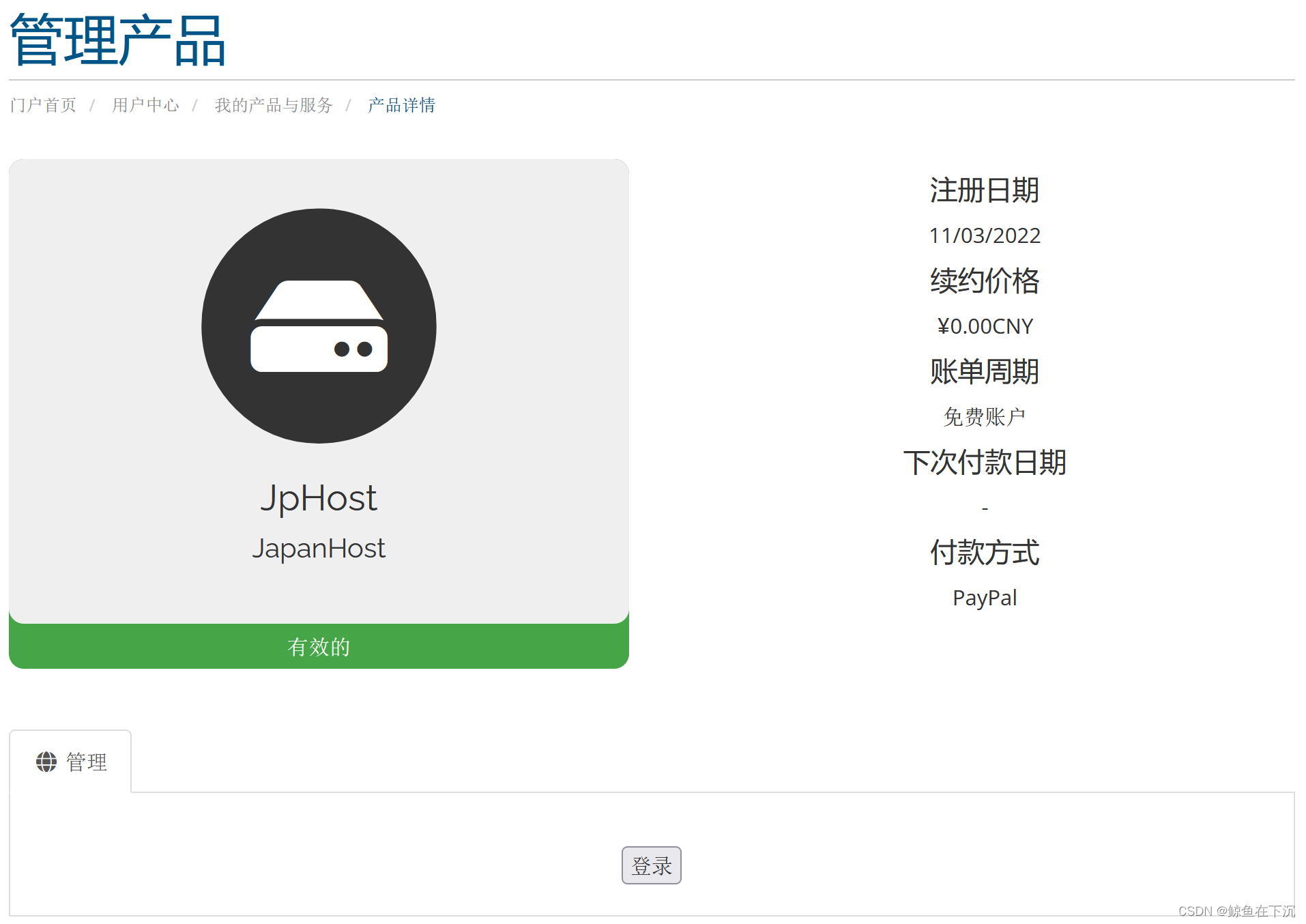This screenshot has width=1306, height=924.
Task: Click the 续约价格 label
Action: click(x=985, y=280)
